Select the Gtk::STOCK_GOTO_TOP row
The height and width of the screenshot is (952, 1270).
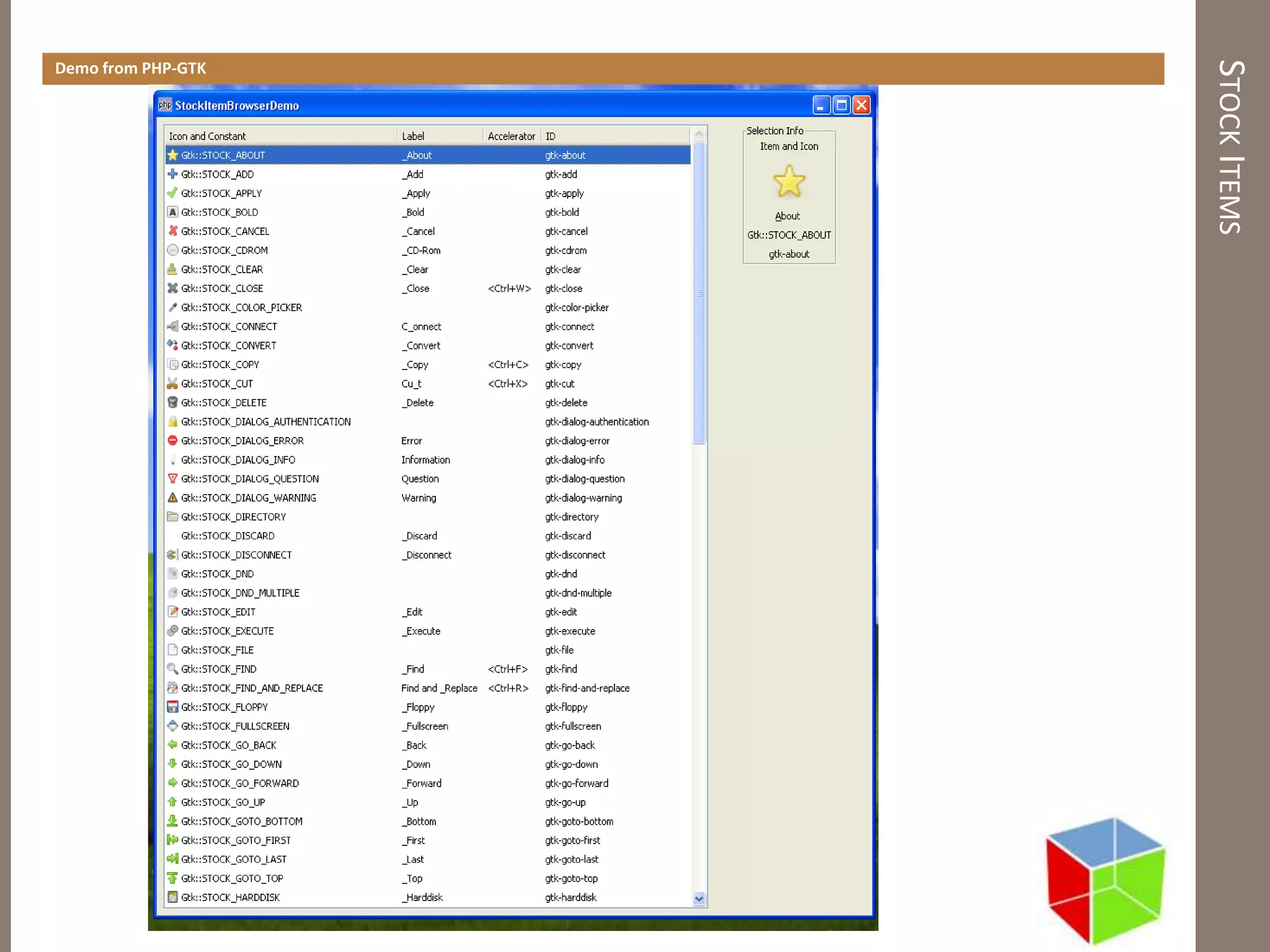pyautogui.click(x=428, y=878)
